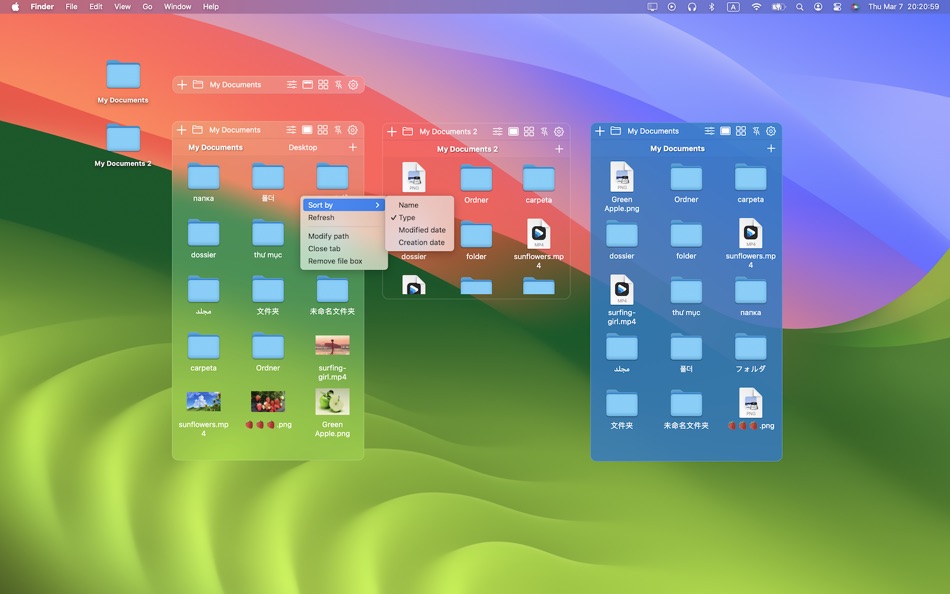
Task: Expand the collapsed file box with its window icon
Action: point(308,85)
